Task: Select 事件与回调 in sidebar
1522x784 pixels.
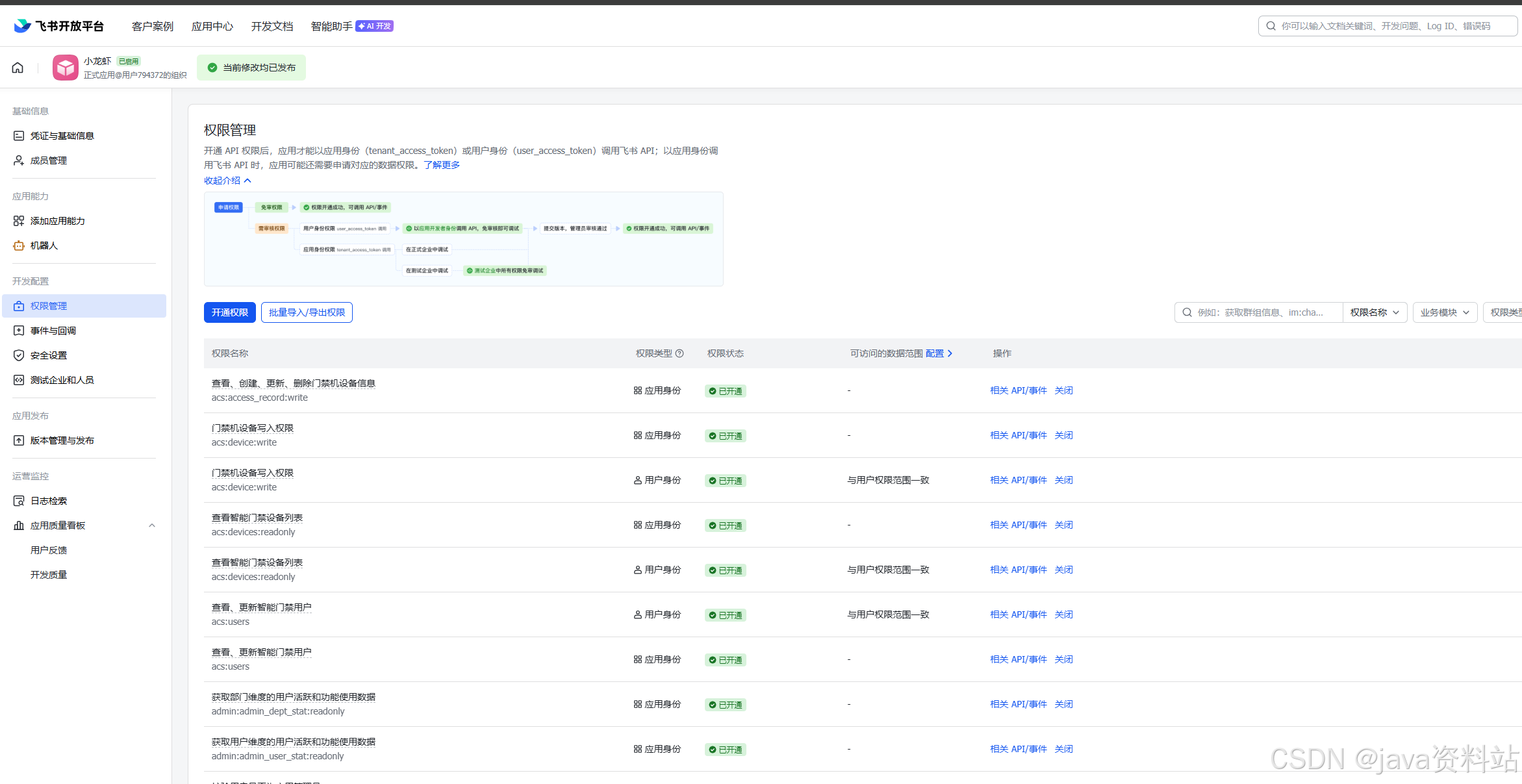Action: point(53,331)
